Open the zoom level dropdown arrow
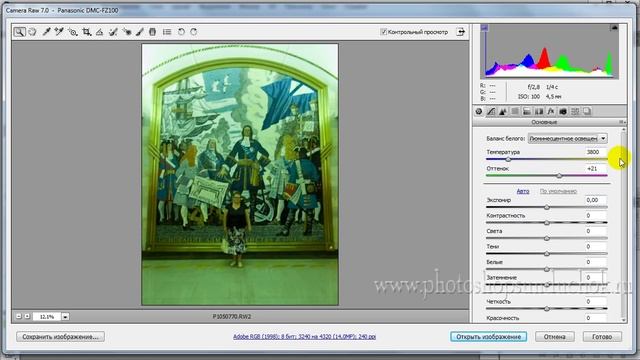The height and width of the screenshot is (360, 640). point(65,316)
